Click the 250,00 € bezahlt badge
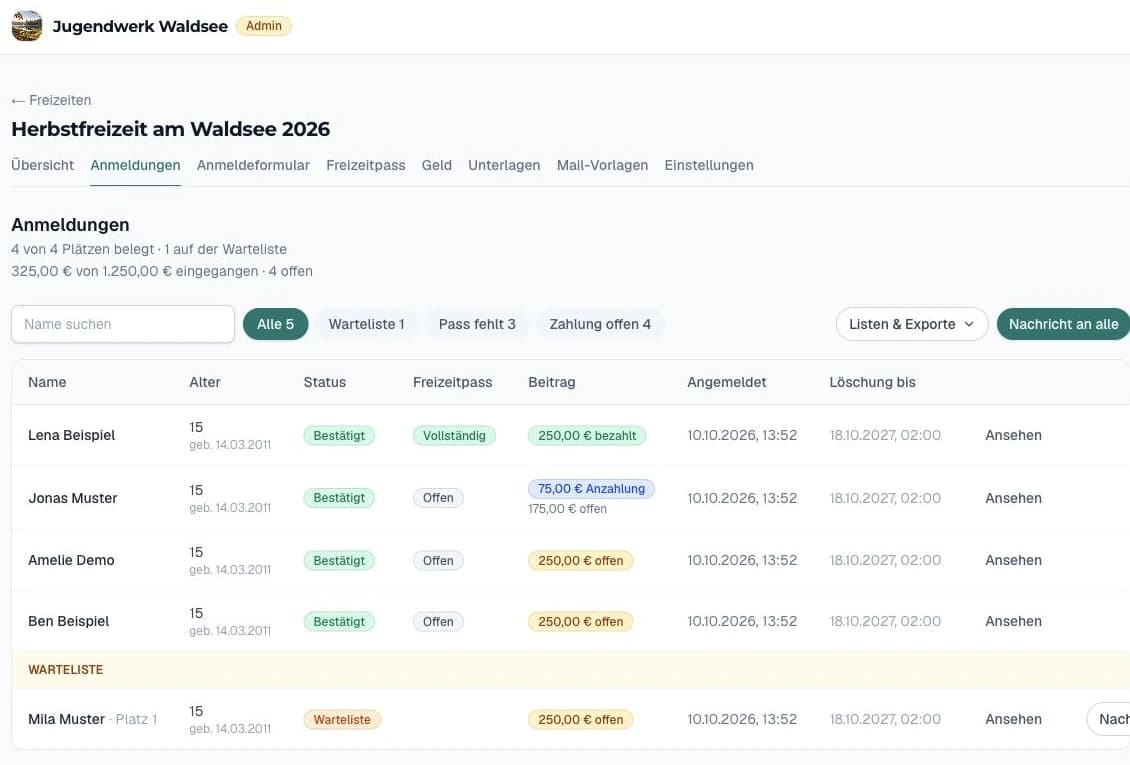The height and width of the screenshot is (765, 1130). (587, 435)
